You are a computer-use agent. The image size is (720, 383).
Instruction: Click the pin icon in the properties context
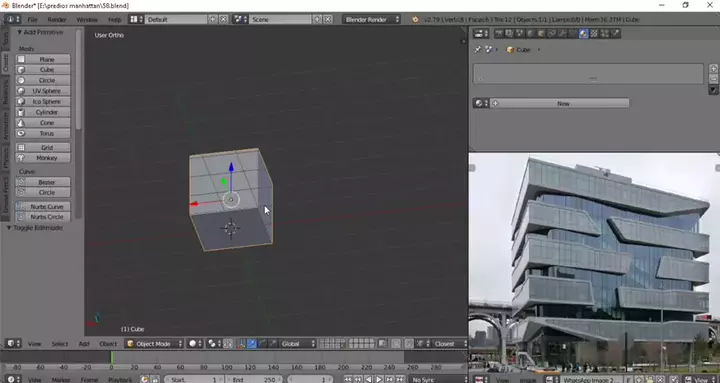(478, 50)
